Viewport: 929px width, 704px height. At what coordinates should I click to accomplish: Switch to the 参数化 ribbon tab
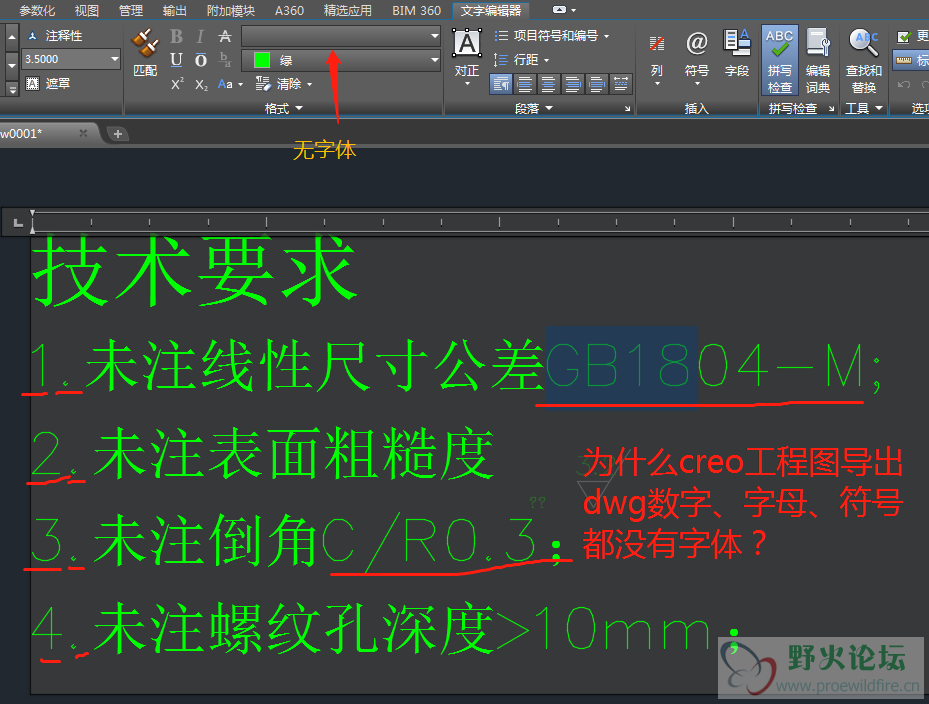pos(37,11)
